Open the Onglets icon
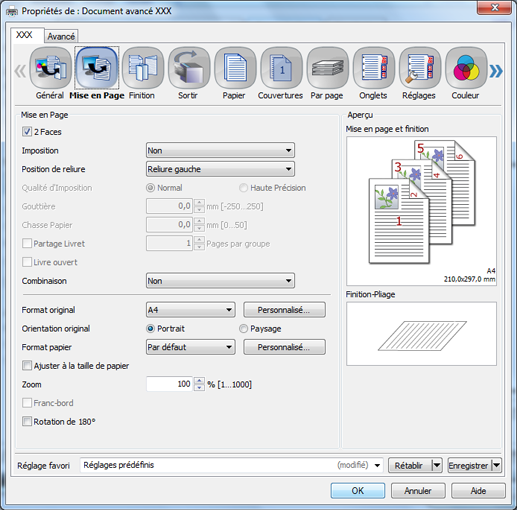 pyautogui.click(x=374, y=68)
